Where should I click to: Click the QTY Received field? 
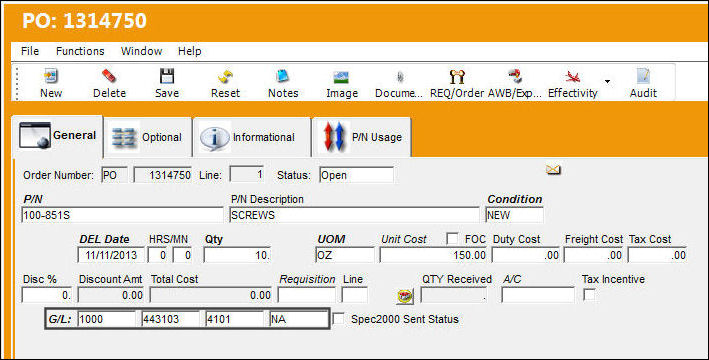[x=454, y=295]
